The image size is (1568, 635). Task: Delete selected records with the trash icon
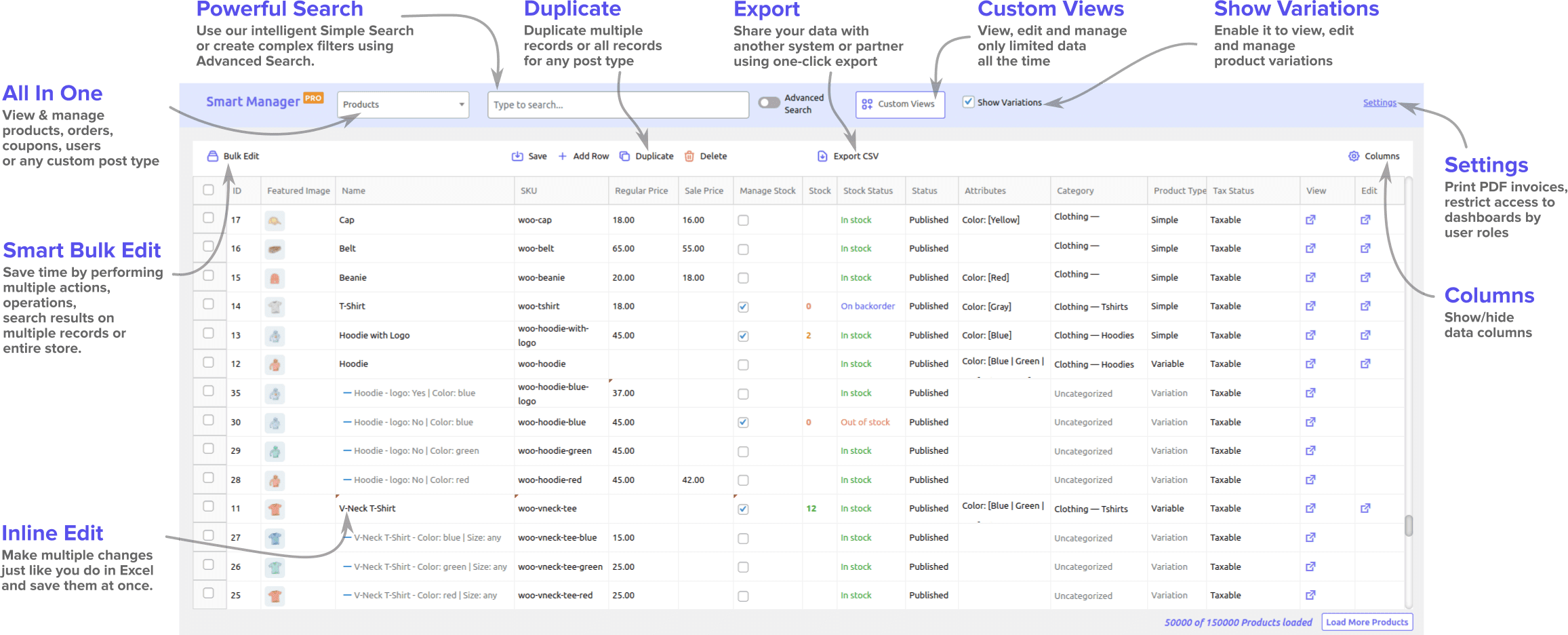706,156
